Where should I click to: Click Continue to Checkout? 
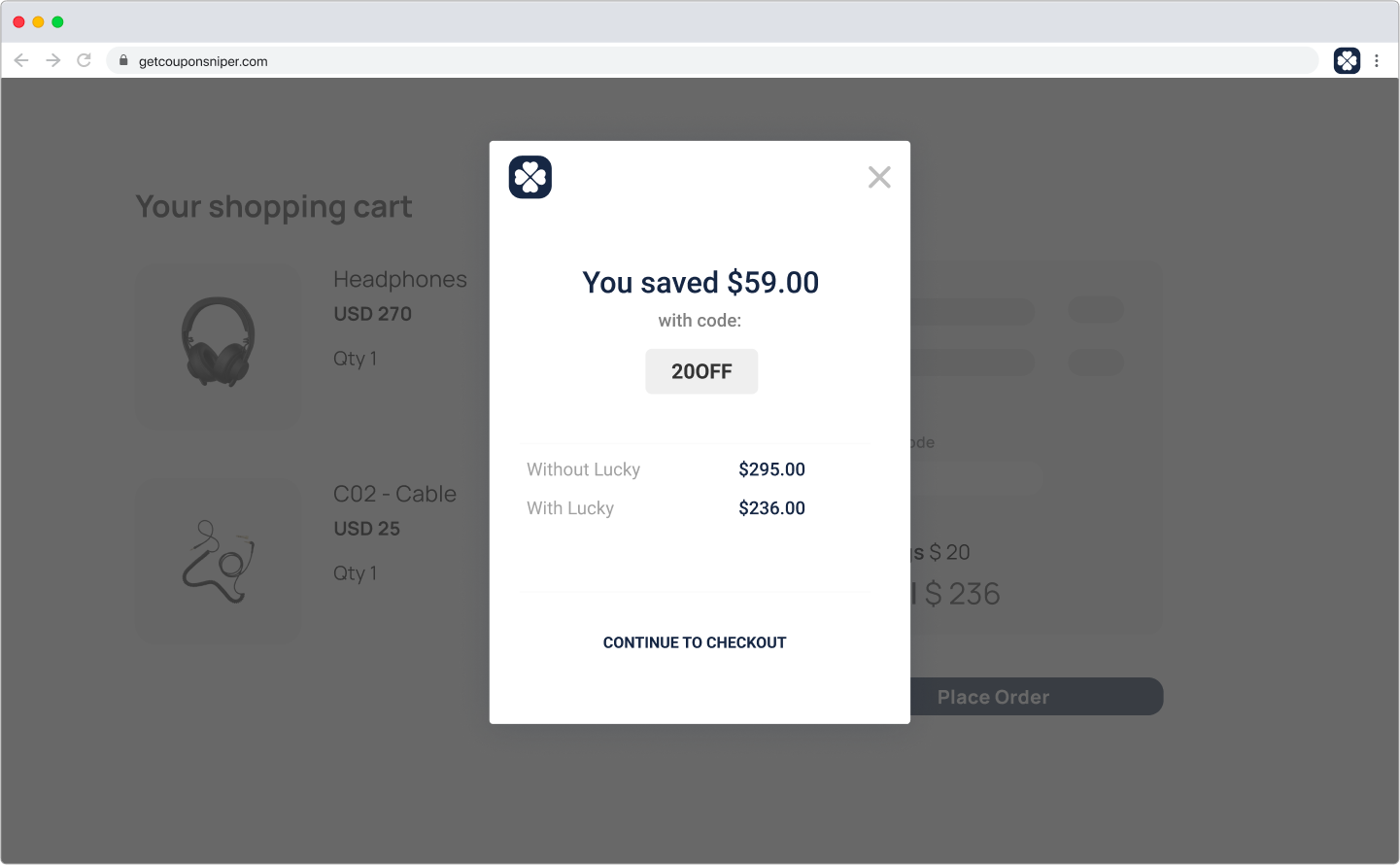(x=695, y=642)
